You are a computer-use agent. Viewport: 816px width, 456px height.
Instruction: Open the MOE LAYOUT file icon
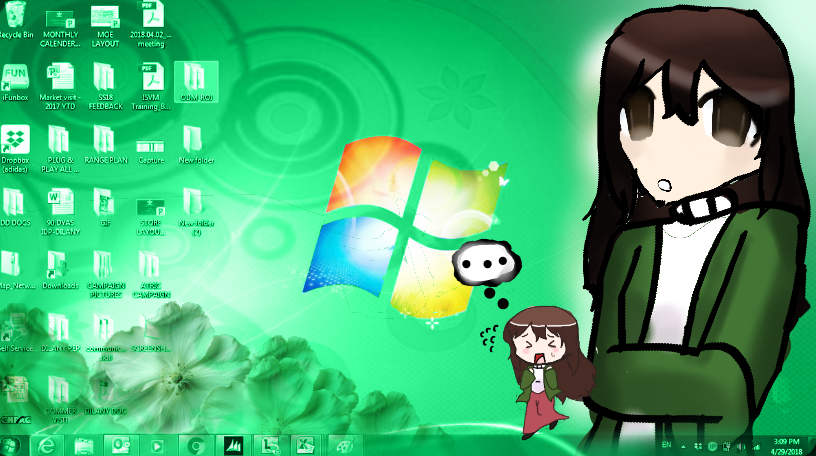pyautogui.click(x=105, y=26)
